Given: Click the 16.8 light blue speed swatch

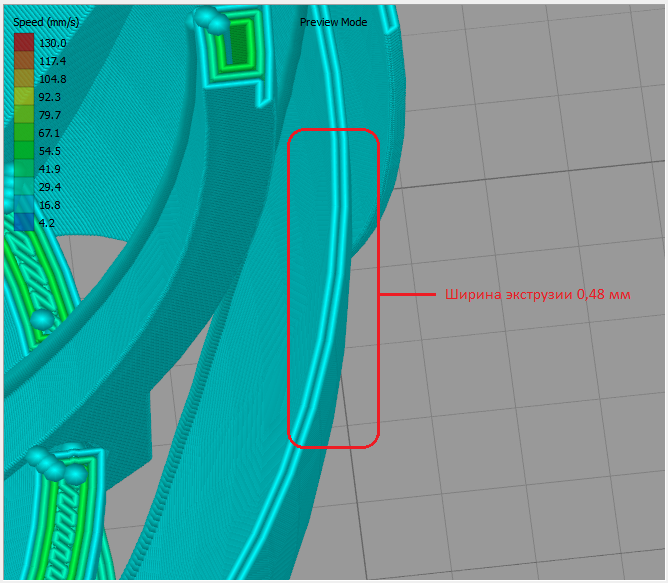Looking at the screenshot, I should [24, 204].
